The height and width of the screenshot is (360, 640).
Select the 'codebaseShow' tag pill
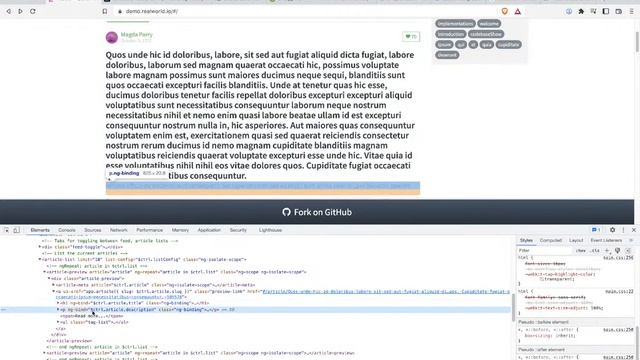click(x=486, y=34)
